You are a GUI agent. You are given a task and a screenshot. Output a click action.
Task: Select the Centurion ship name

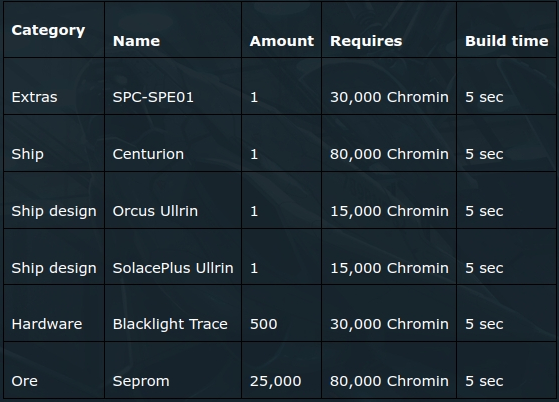click(148, 154)
